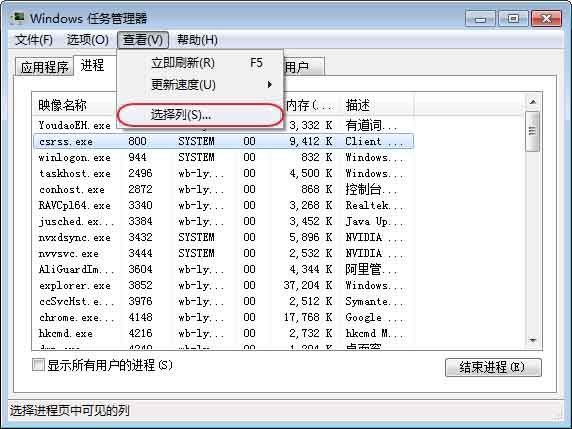Click the 查看(V) menu
The height and width of the screenshot is (429, 572).
point(143,40)
